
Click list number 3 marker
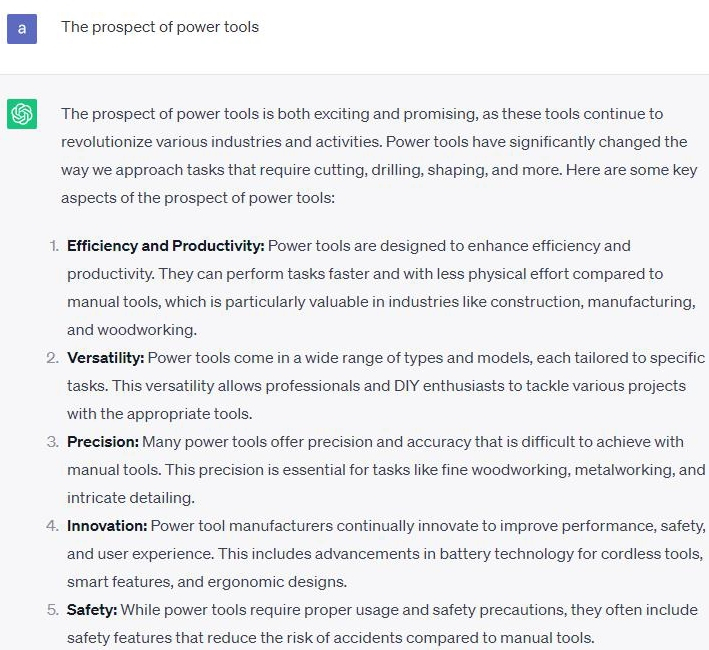(53, 442)
